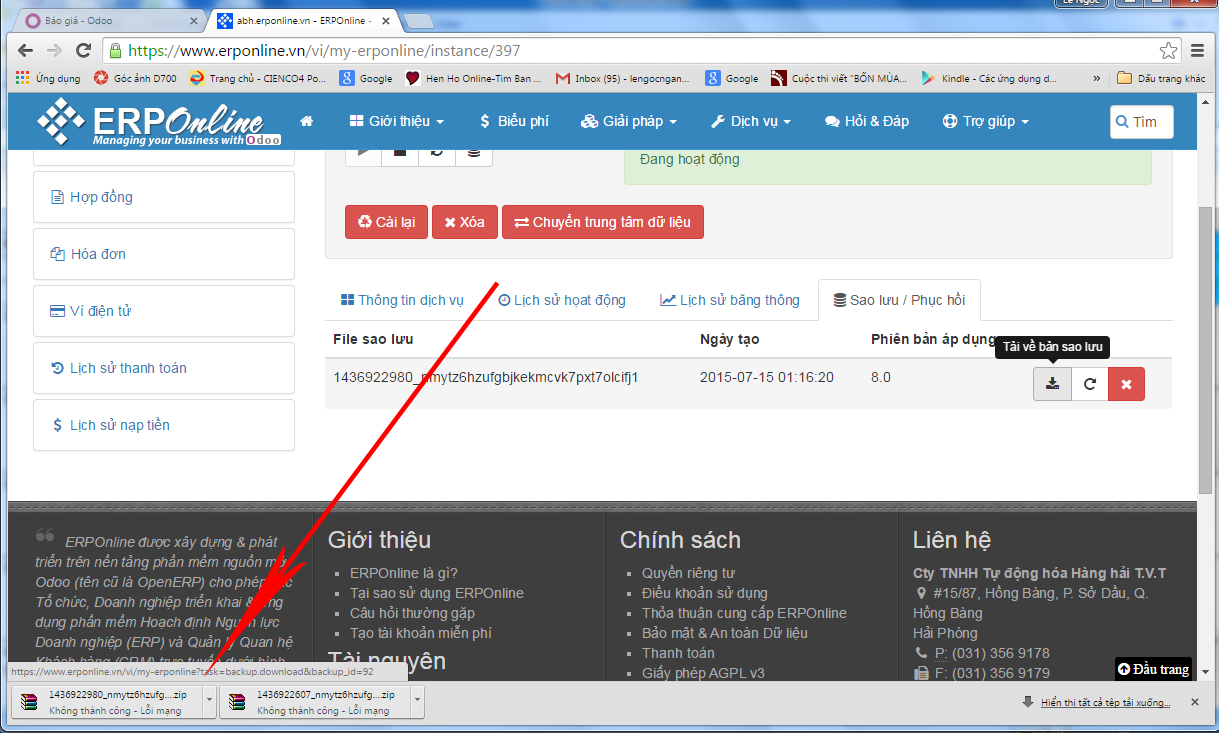Image resolution: width=1219 pixels, height=733 pixels.
Task: Switch to Lịch sử hoạt động tab
Action: (x=562, y=300)
